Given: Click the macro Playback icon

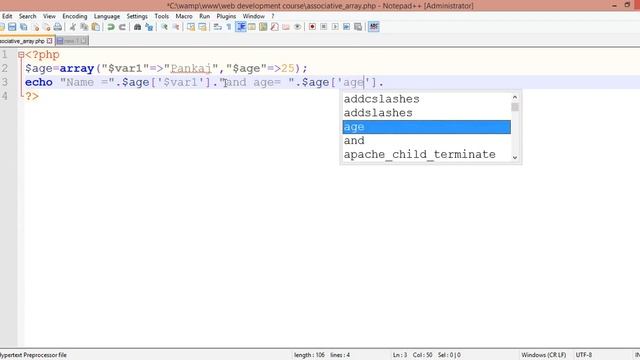Looking at the screenshot, I should (x=335, y=27).
